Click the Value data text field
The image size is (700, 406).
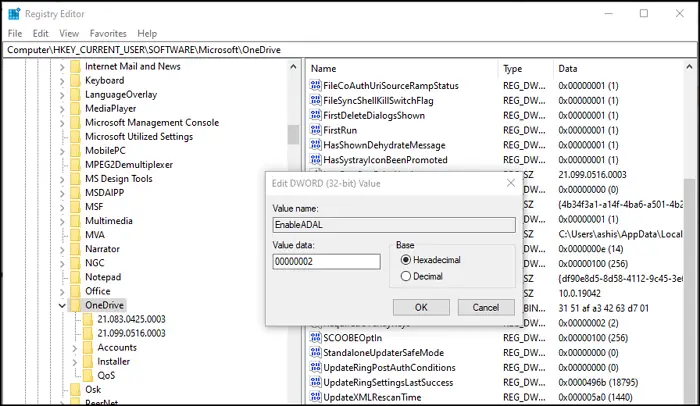point(326,262)
